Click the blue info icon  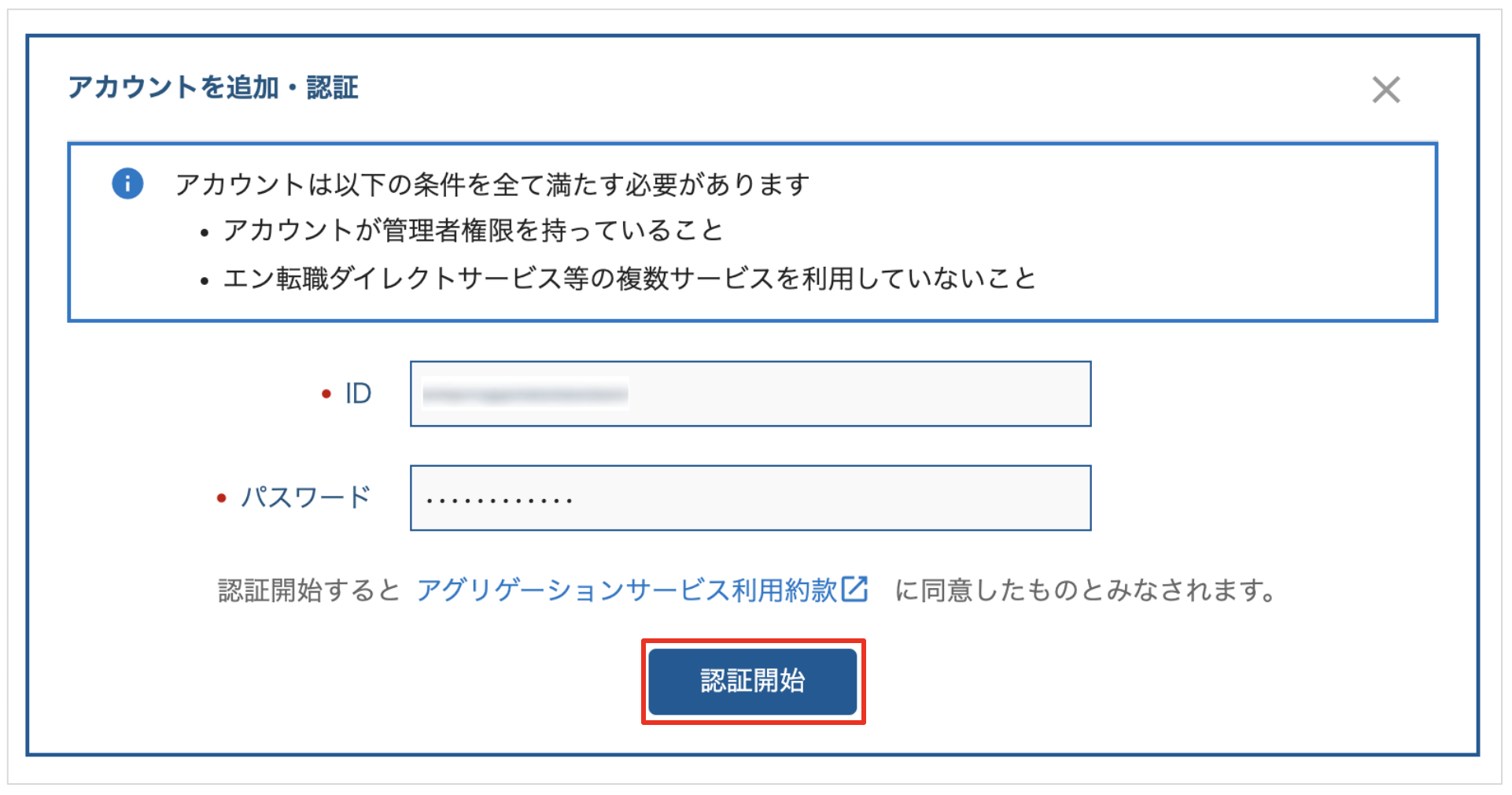coord(127,183)
